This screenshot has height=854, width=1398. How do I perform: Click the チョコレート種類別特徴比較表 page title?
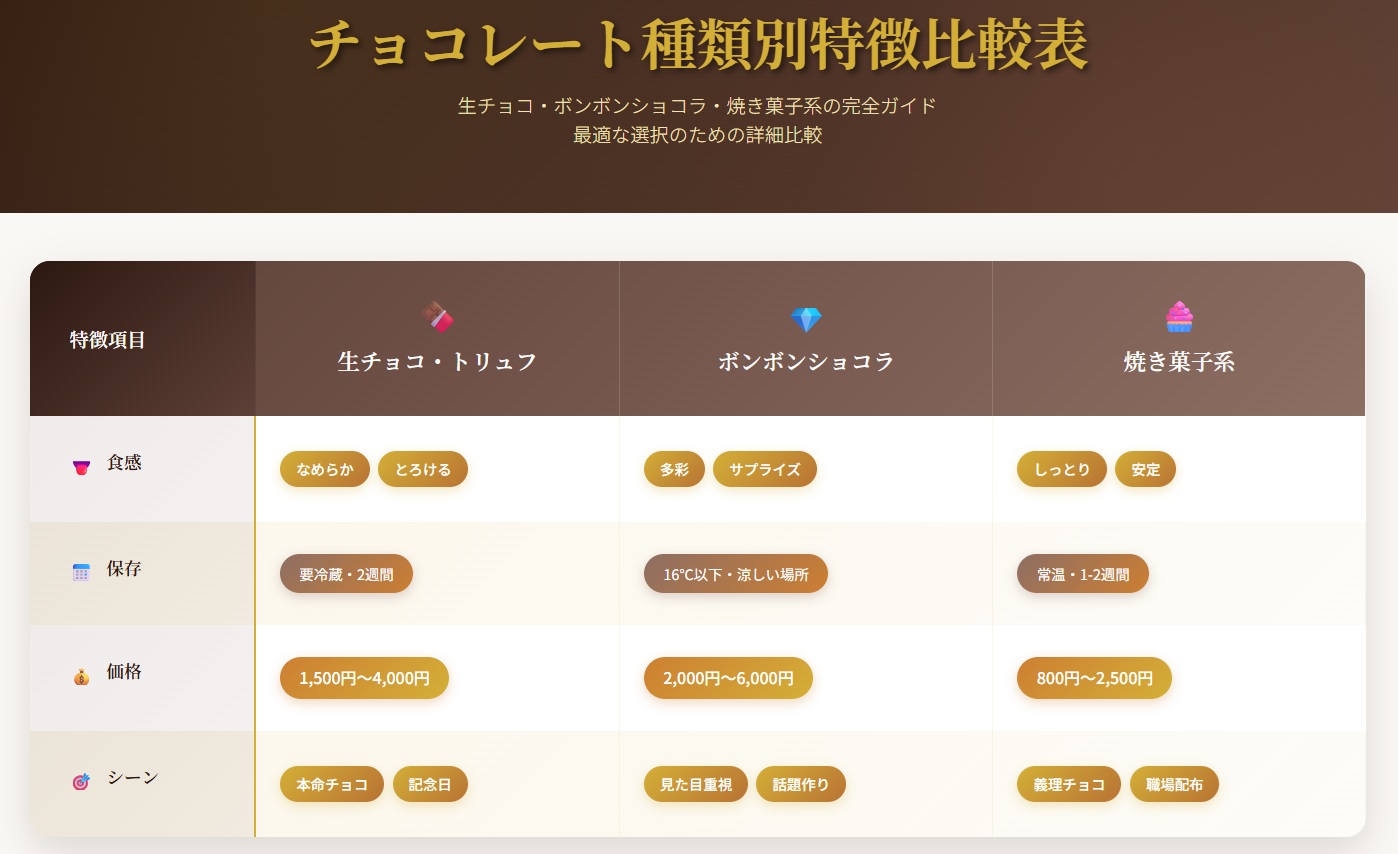[x=698, y=44]
